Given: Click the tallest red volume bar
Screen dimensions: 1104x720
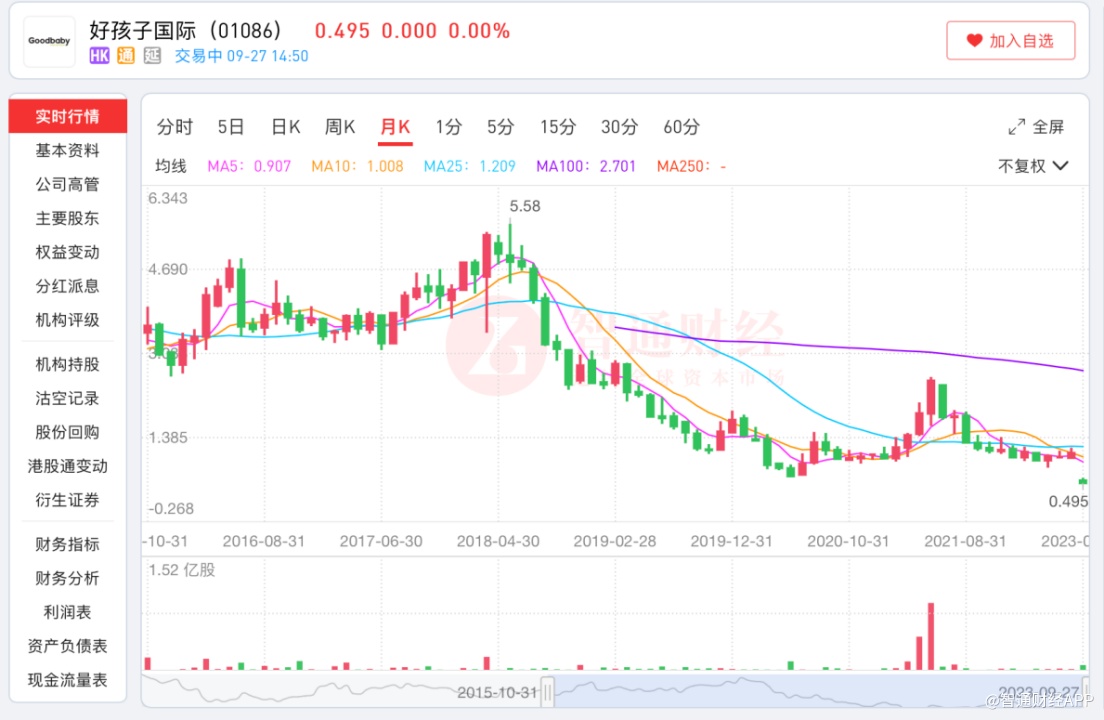Looking at the screenshot, I should (x=931, y=636).
